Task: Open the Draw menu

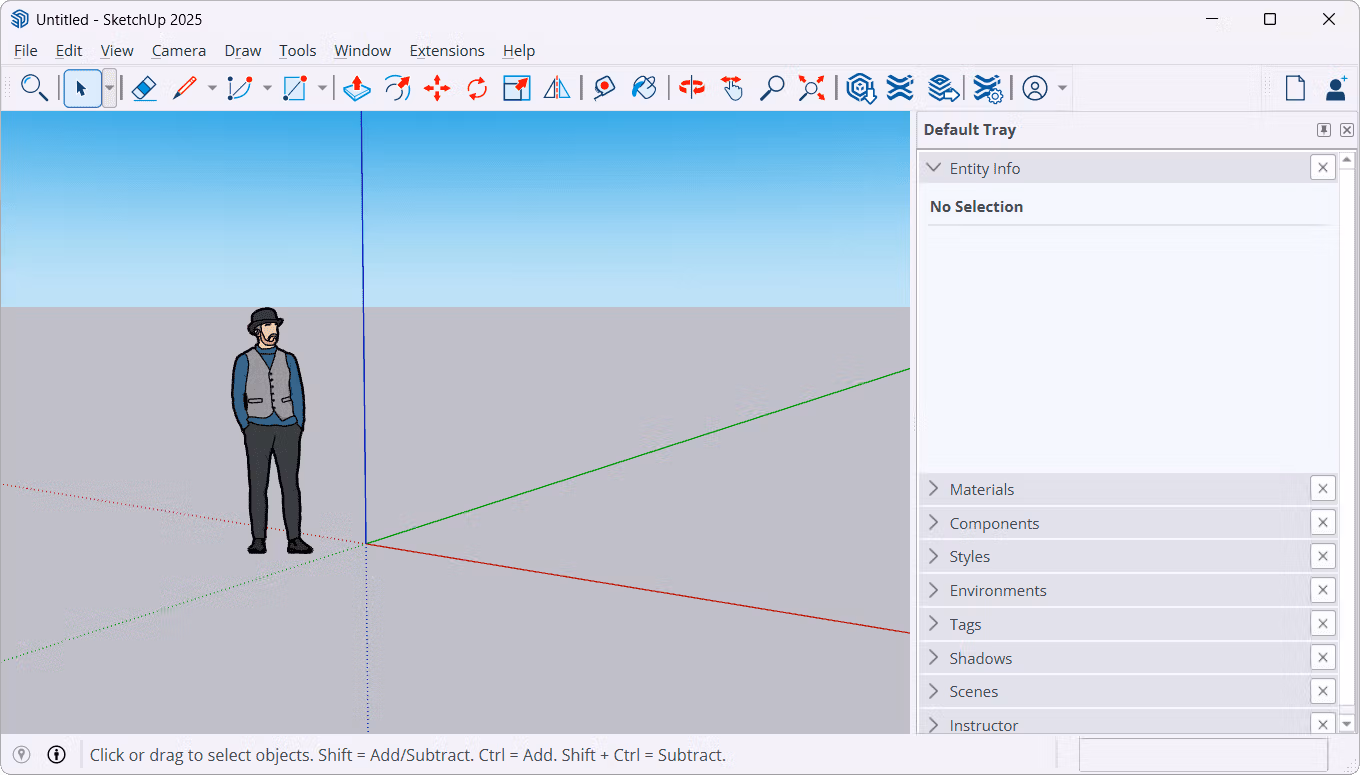Action: point(243,50)
